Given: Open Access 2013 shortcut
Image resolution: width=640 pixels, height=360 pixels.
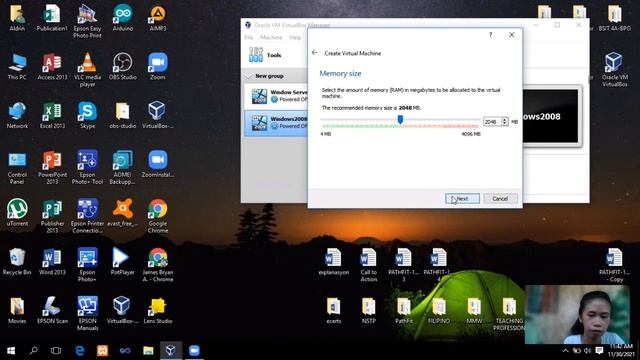Looking at the screenshot, I should point(52,67).
